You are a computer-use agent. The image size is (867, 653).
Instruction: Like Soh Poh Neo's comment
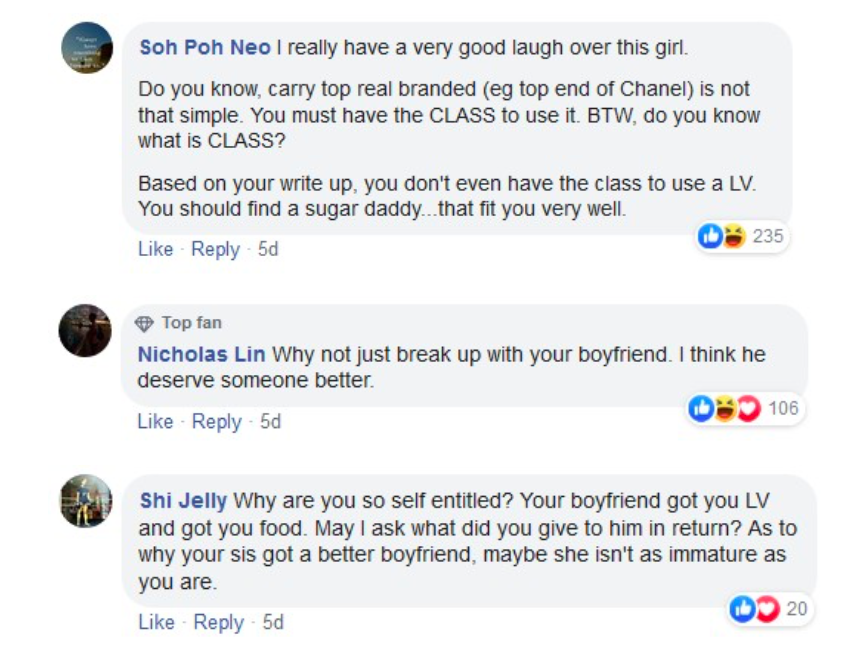pyautogui.click(x=155, y=249)
